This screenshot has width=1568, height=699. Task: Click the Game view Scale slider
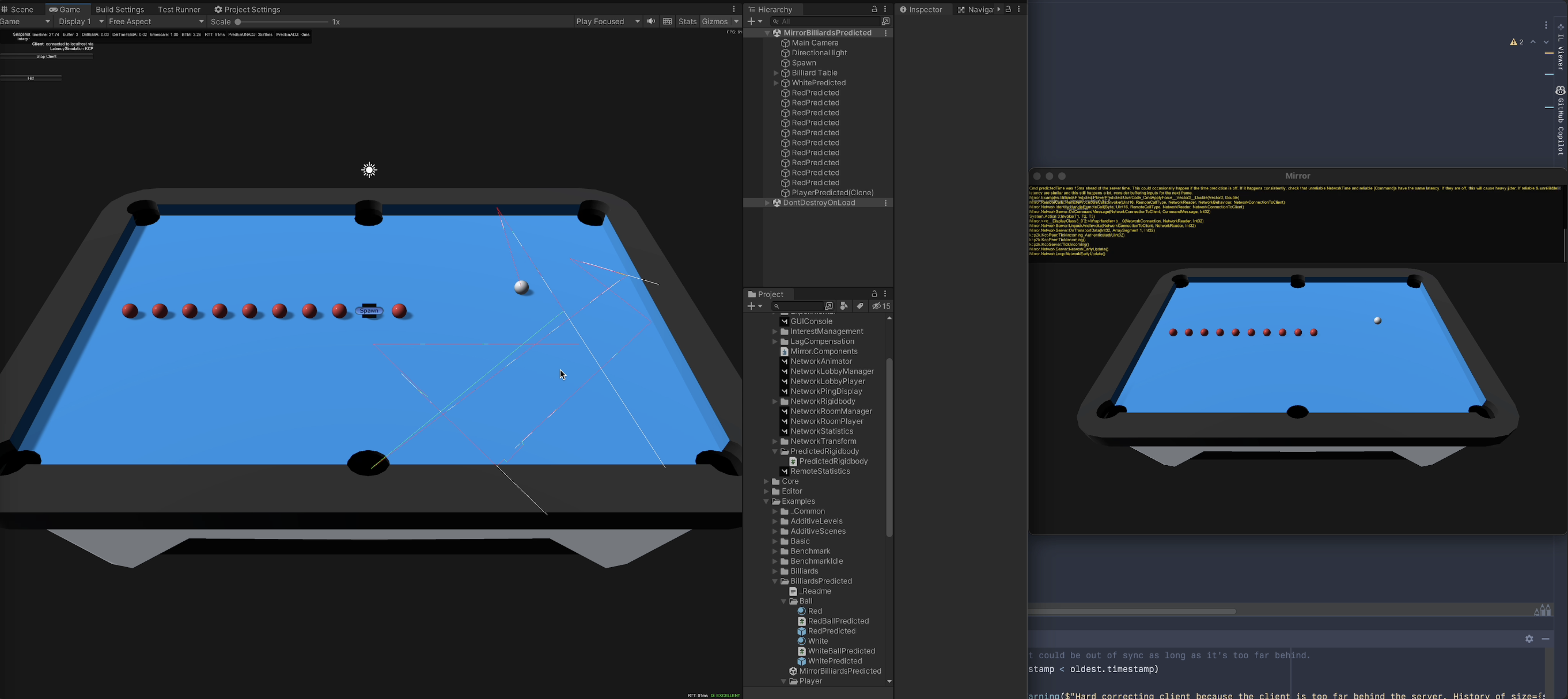281,21
